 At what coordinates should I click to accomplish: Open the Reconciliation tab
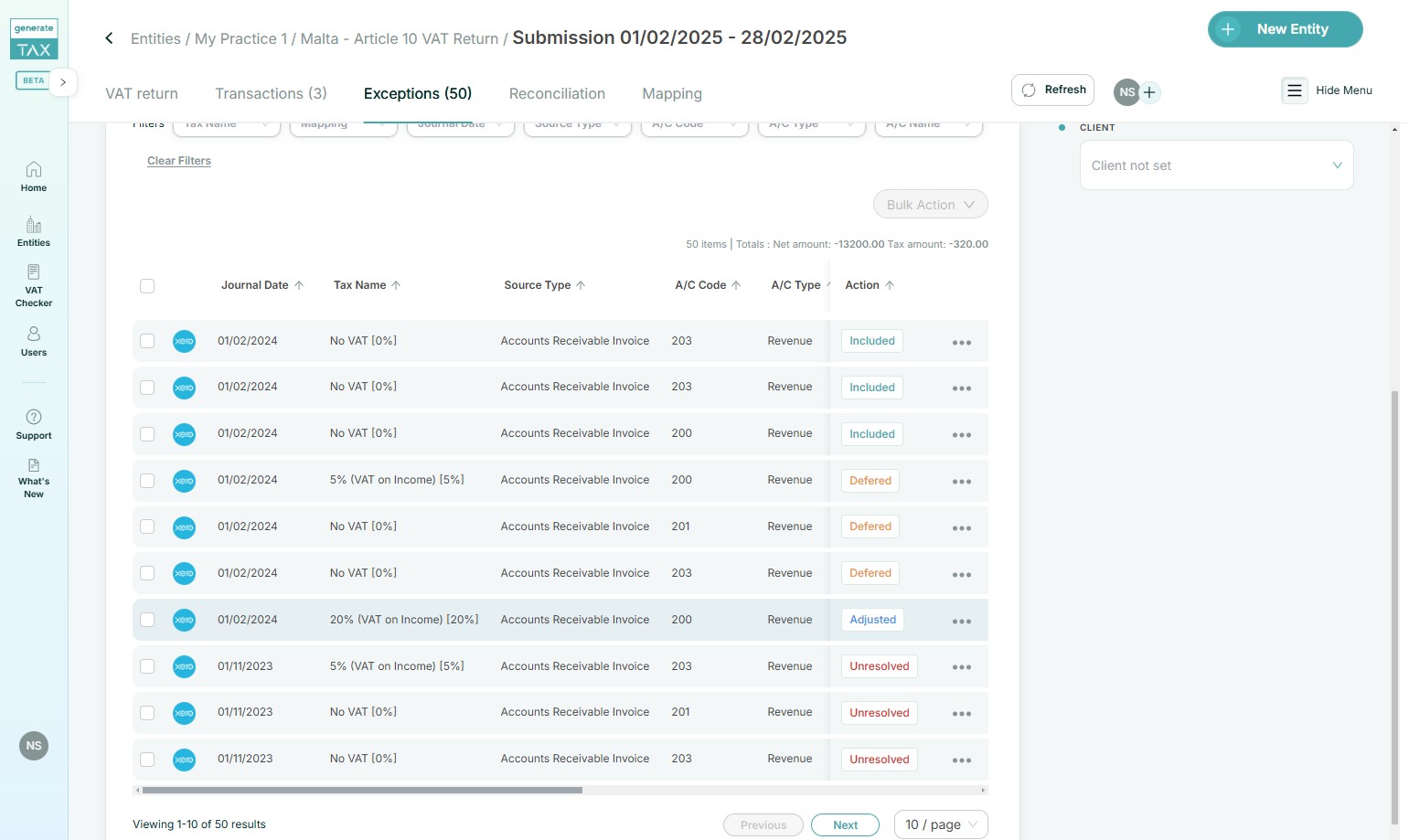(x=557, y=93)
